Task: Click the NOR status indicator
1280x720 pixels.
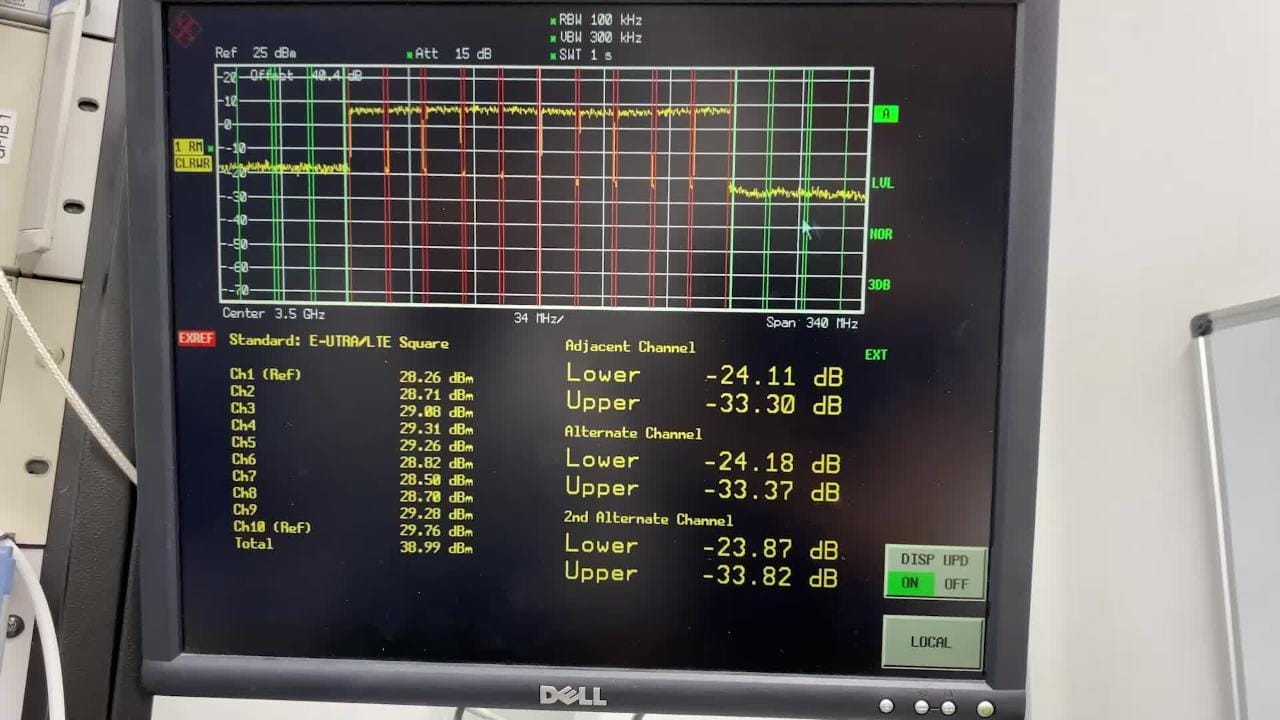Action: (x=881, y=234)
